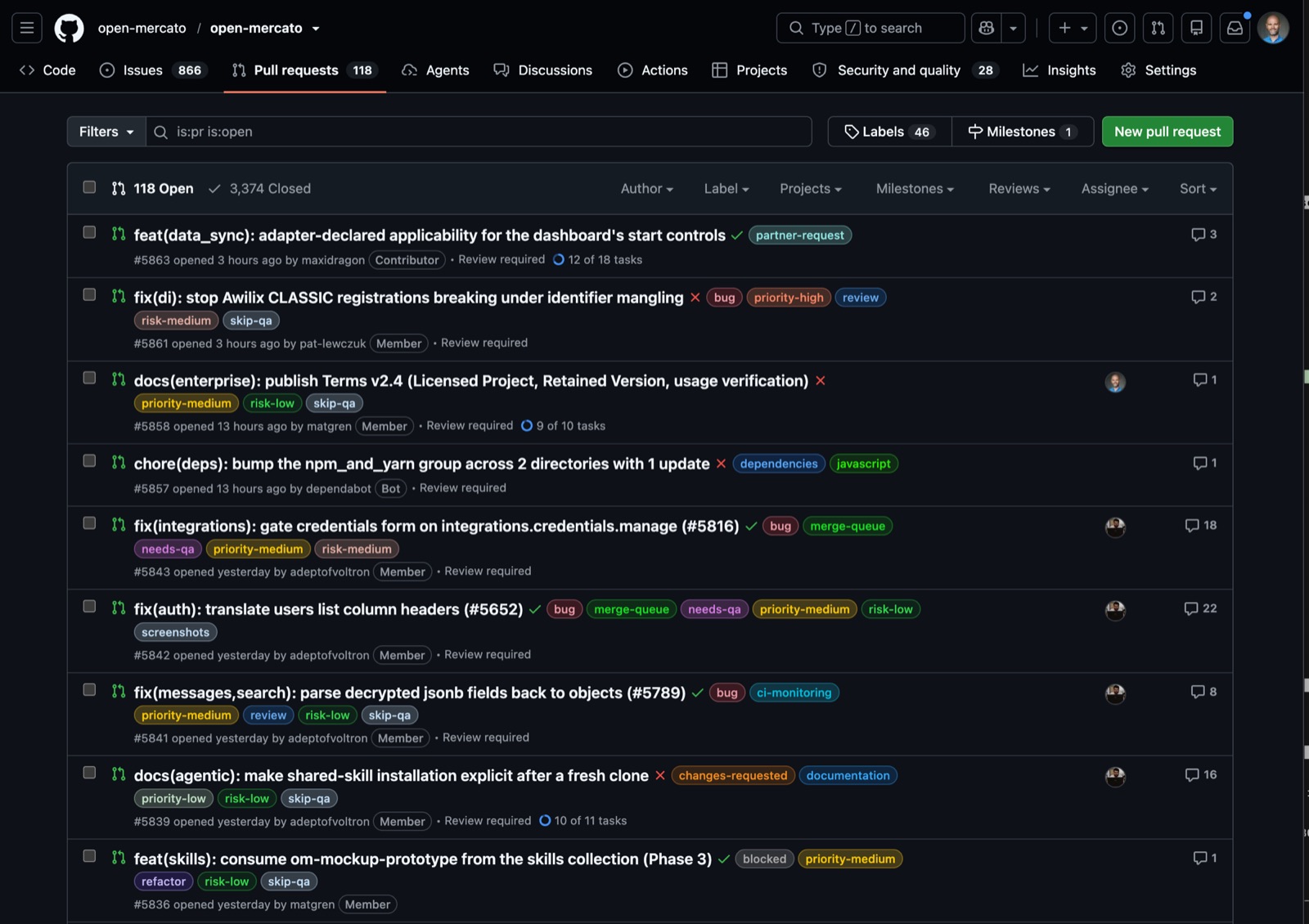The width and height of the screenshot is (1309, 924).
Task: Switch to the Insights tab
Action: click(1059, 70)
